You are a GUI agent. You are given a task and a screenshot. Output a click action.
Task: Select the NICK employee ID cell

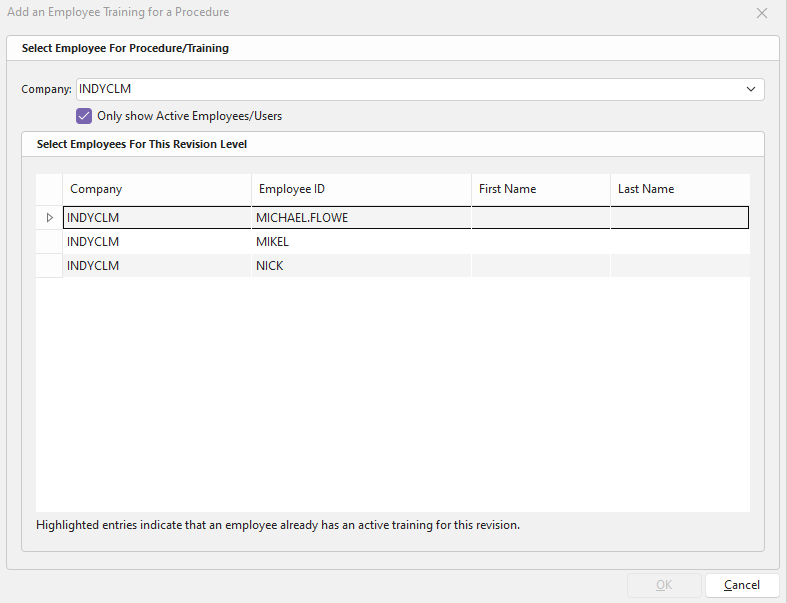(360, 266)
